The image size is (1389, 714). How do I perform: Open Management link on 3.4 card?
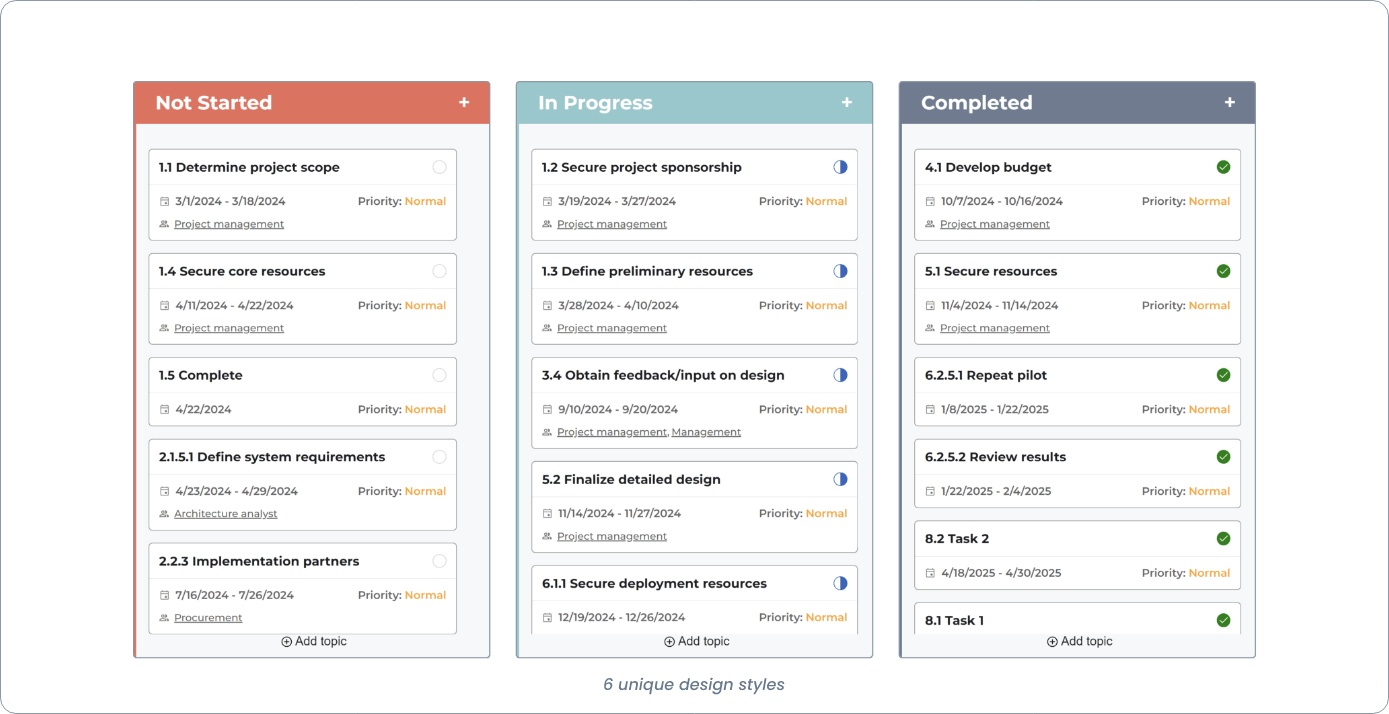(x=706, y=432)
